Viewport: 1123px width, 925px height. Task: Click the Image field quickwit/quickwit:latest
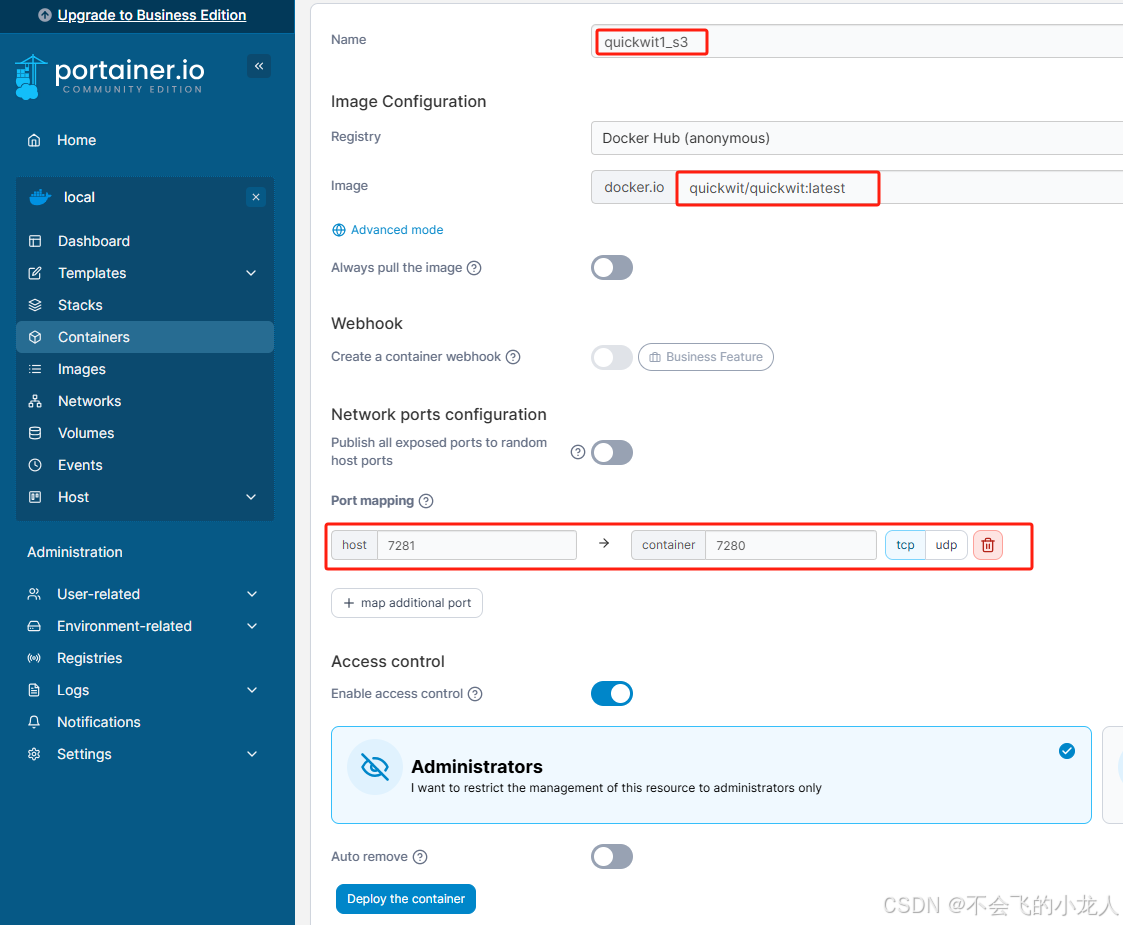click(900, 188)
